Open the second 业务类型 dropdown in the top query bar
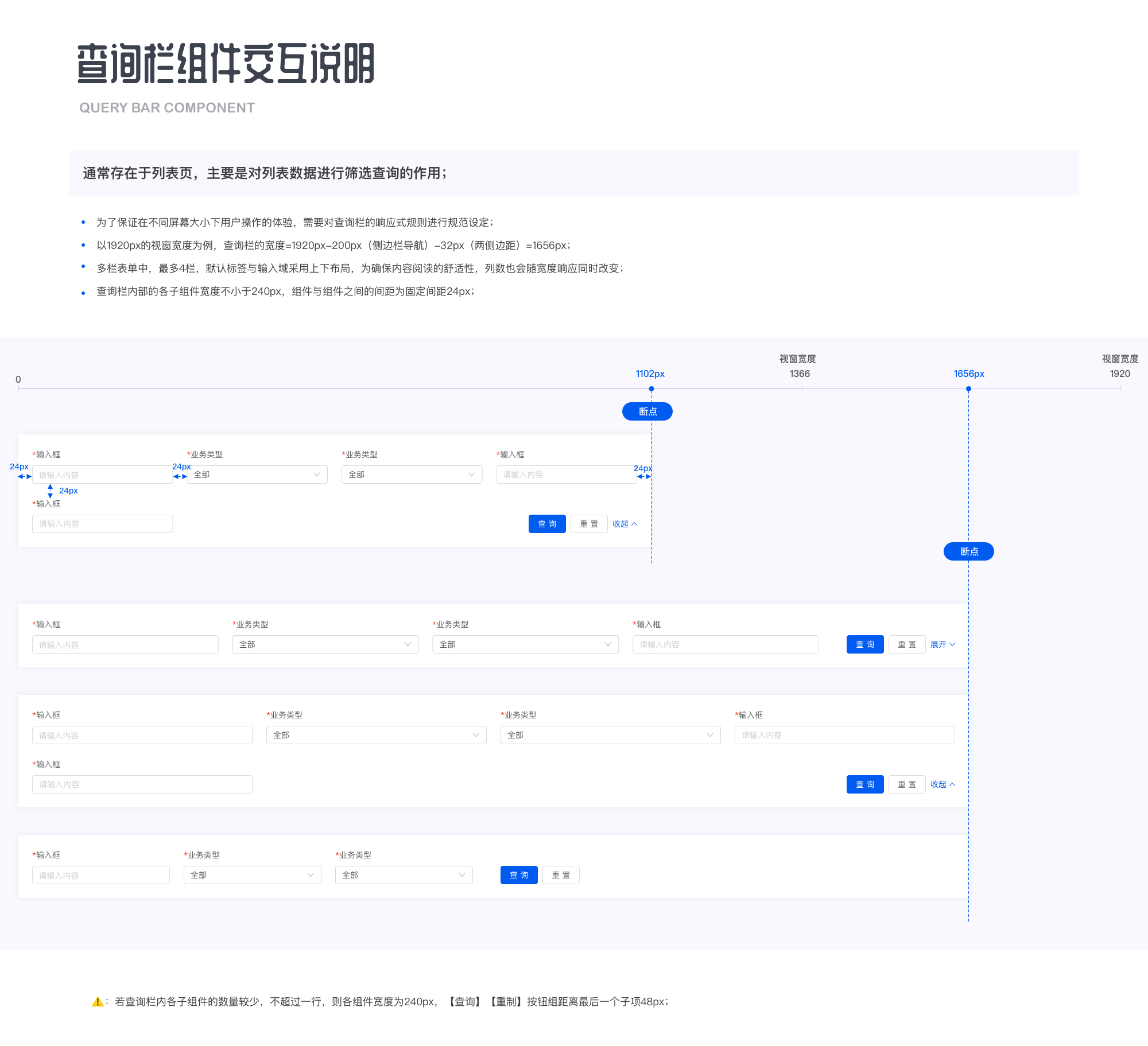Screen dimensions: 1148x1046 click(x=412, y=475)
